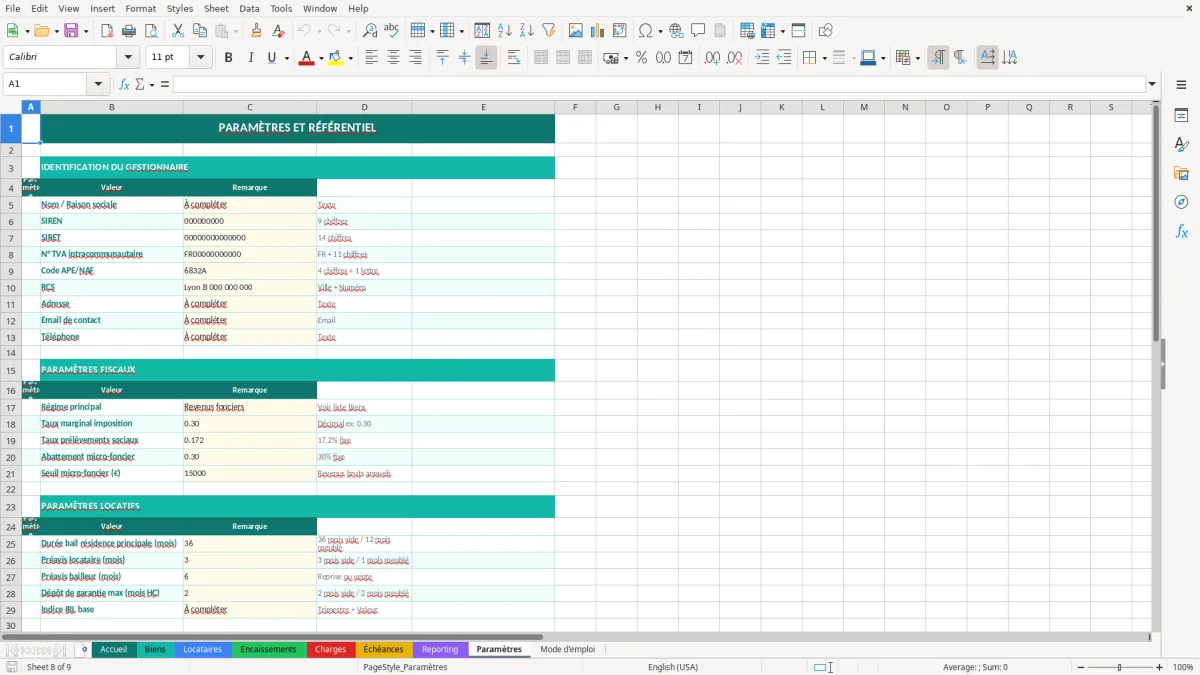1200x675 pixels.
Task: Click the zoom out minus button
Action: click(x=1081, y=667)
